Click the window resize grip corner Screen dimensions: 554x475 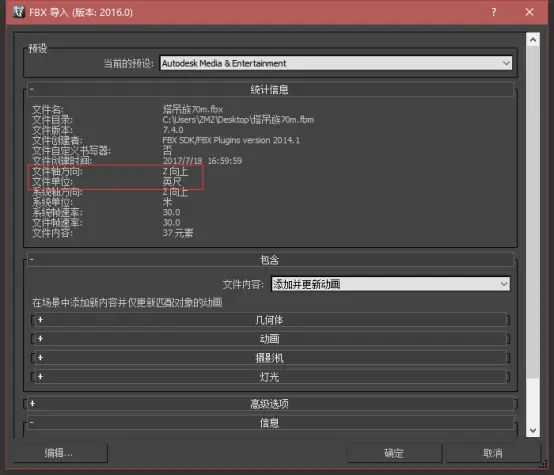[x=544, y=465]
